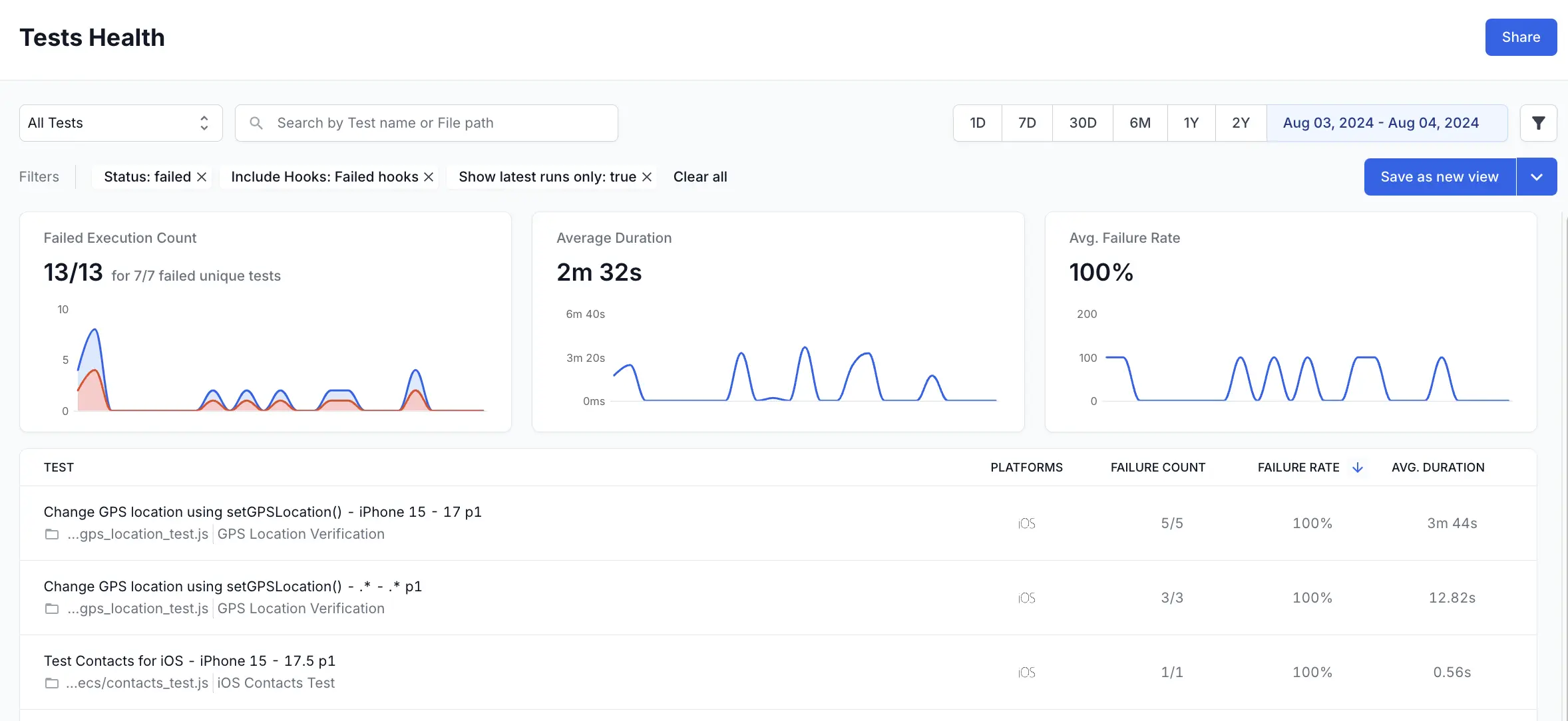This screenshot has height=721, width=1568.
Task: Sort by Failure Count column header
Action: pyautogui.click(x=1157, y=468)
